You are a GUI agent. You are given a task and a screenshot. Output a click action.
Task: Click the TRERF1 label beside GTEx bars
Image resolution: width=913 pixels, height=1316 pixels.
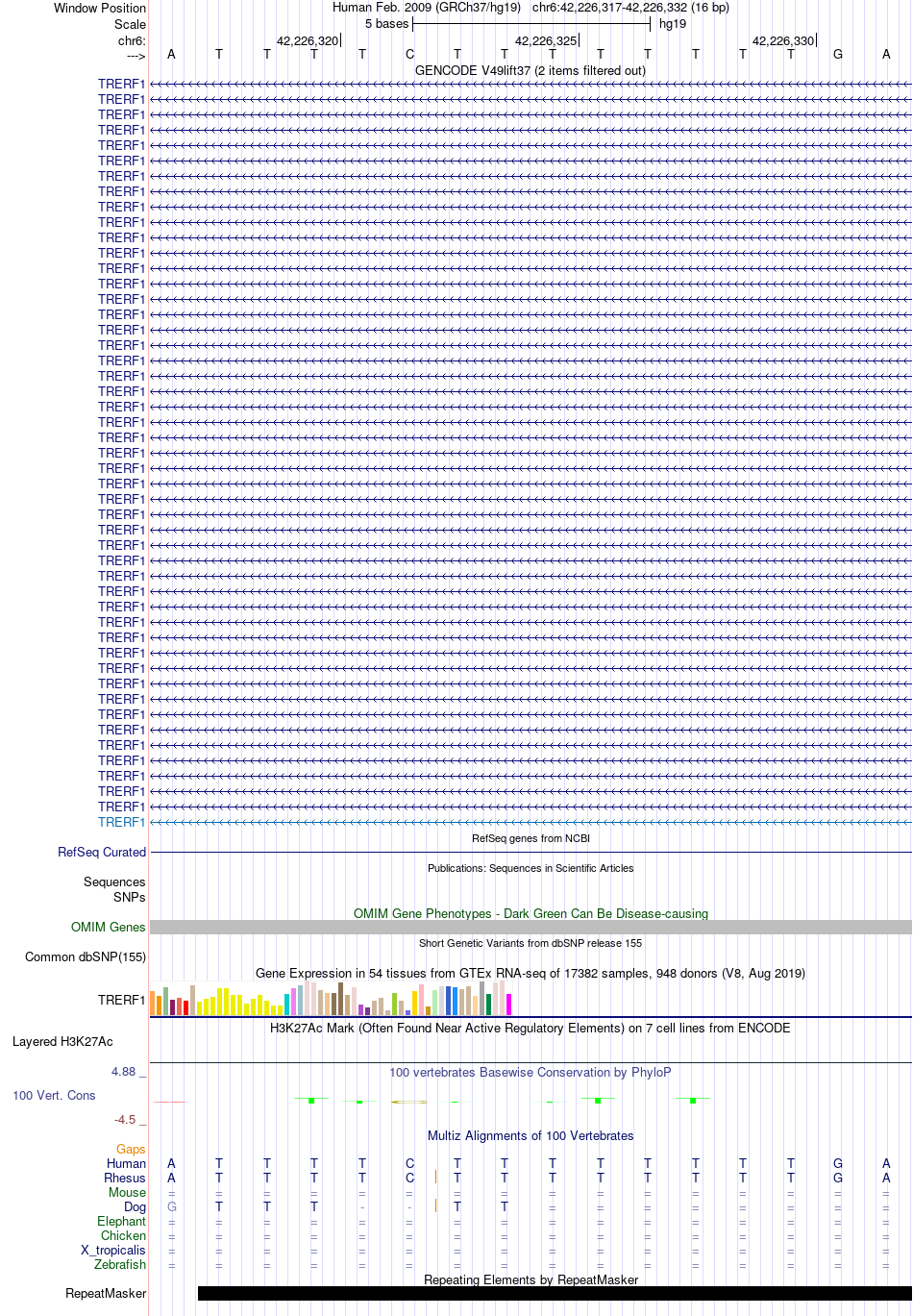pyautogui.click(x=121, y=1000)
